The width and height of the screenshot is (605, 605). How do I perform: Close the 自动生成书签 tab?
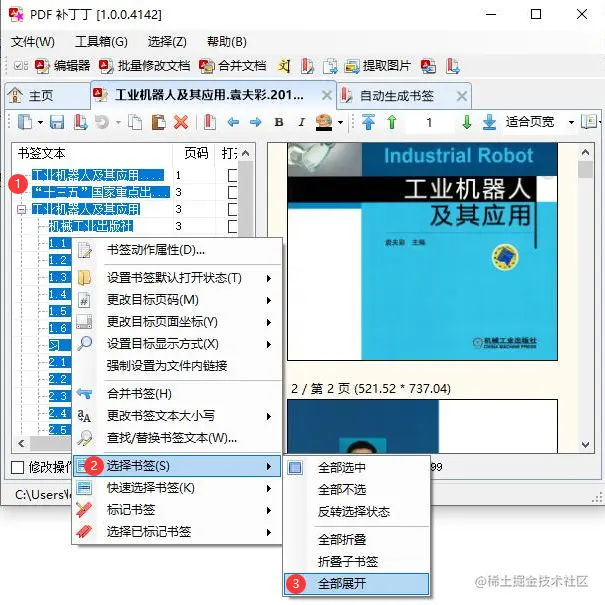coord(461,96)
